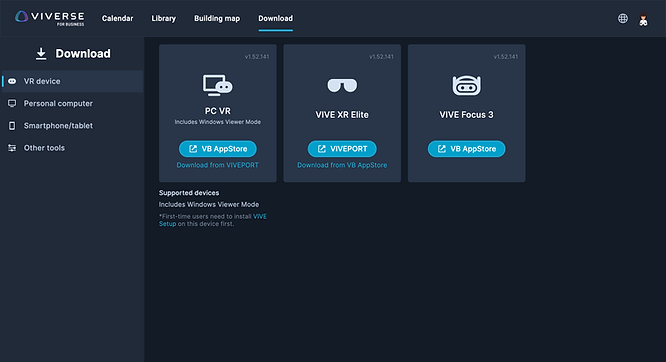Screen dimensions: 666x362
Task: Click the Supported devices heading
Action: point(189,192)
